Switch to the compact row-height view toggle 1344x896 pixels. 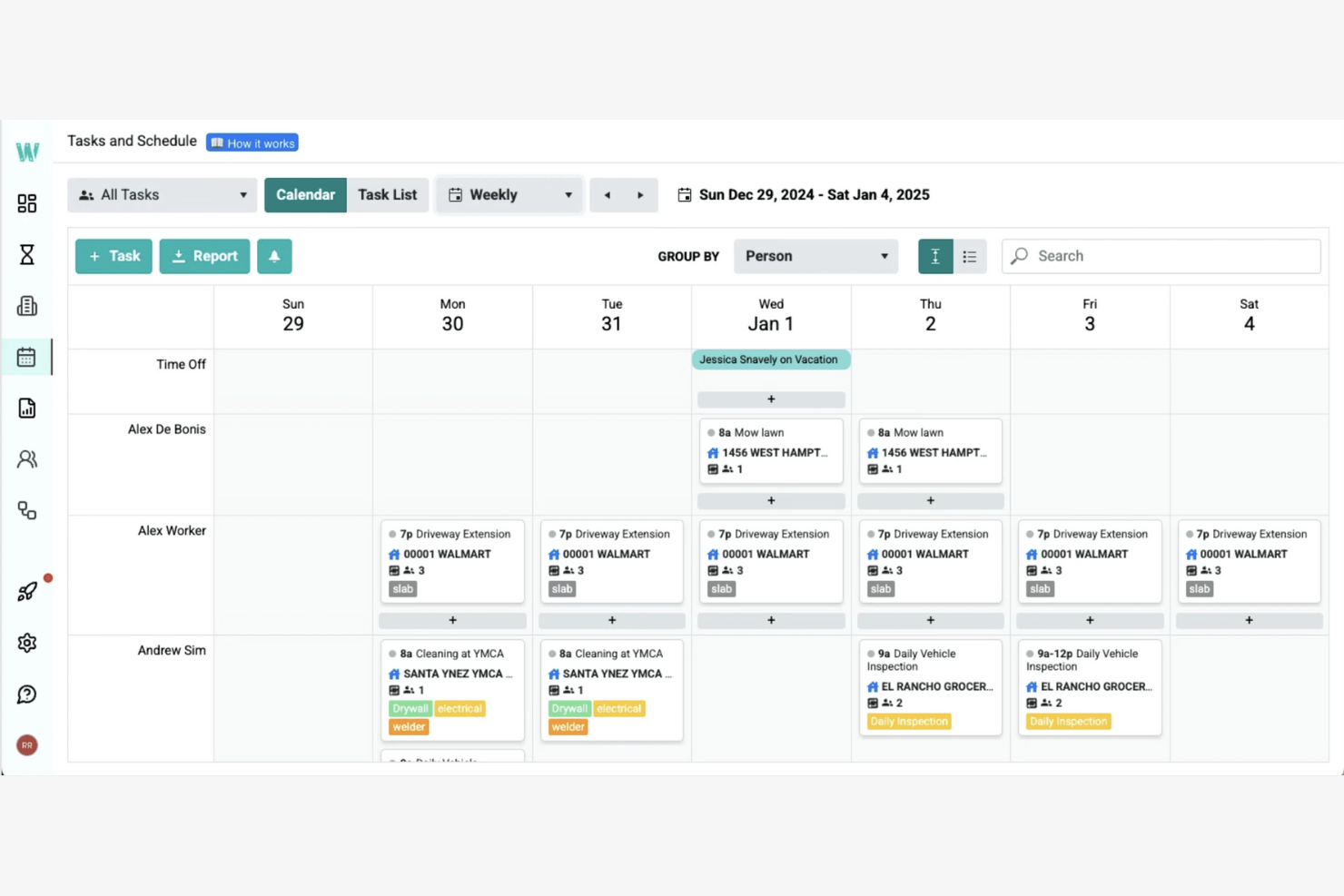point(934,256)
